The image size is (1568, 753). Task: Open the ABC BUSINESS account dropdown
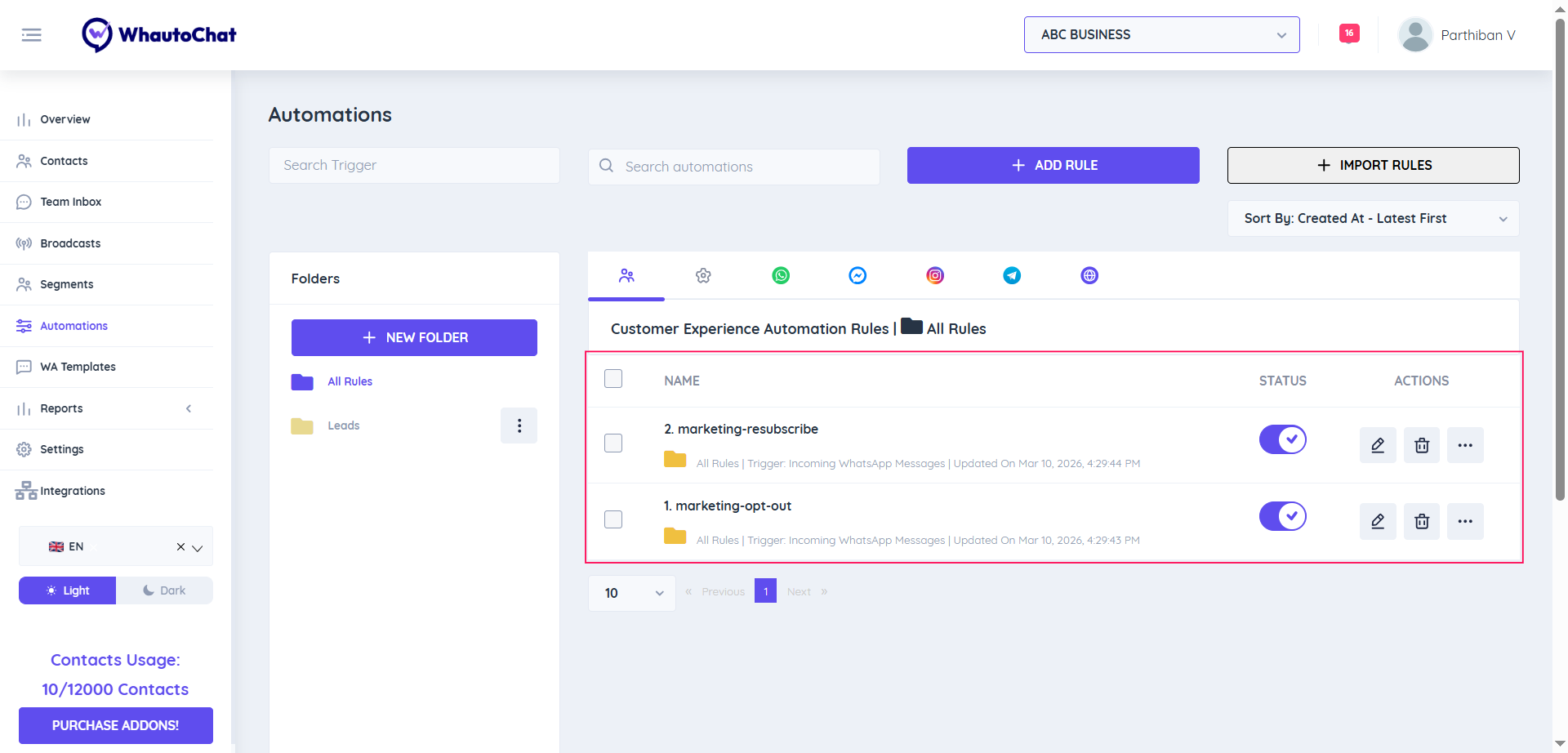(1161, 35)
